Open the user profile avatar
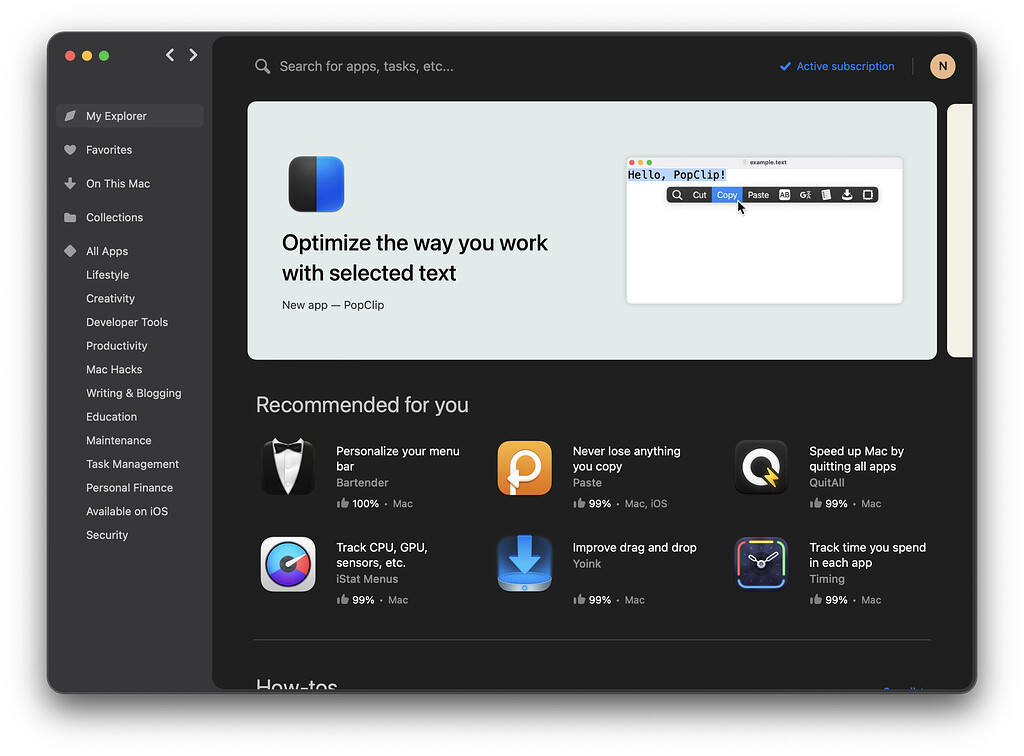The height and width of the screenshot is (756, 1024). coord(942,66)
